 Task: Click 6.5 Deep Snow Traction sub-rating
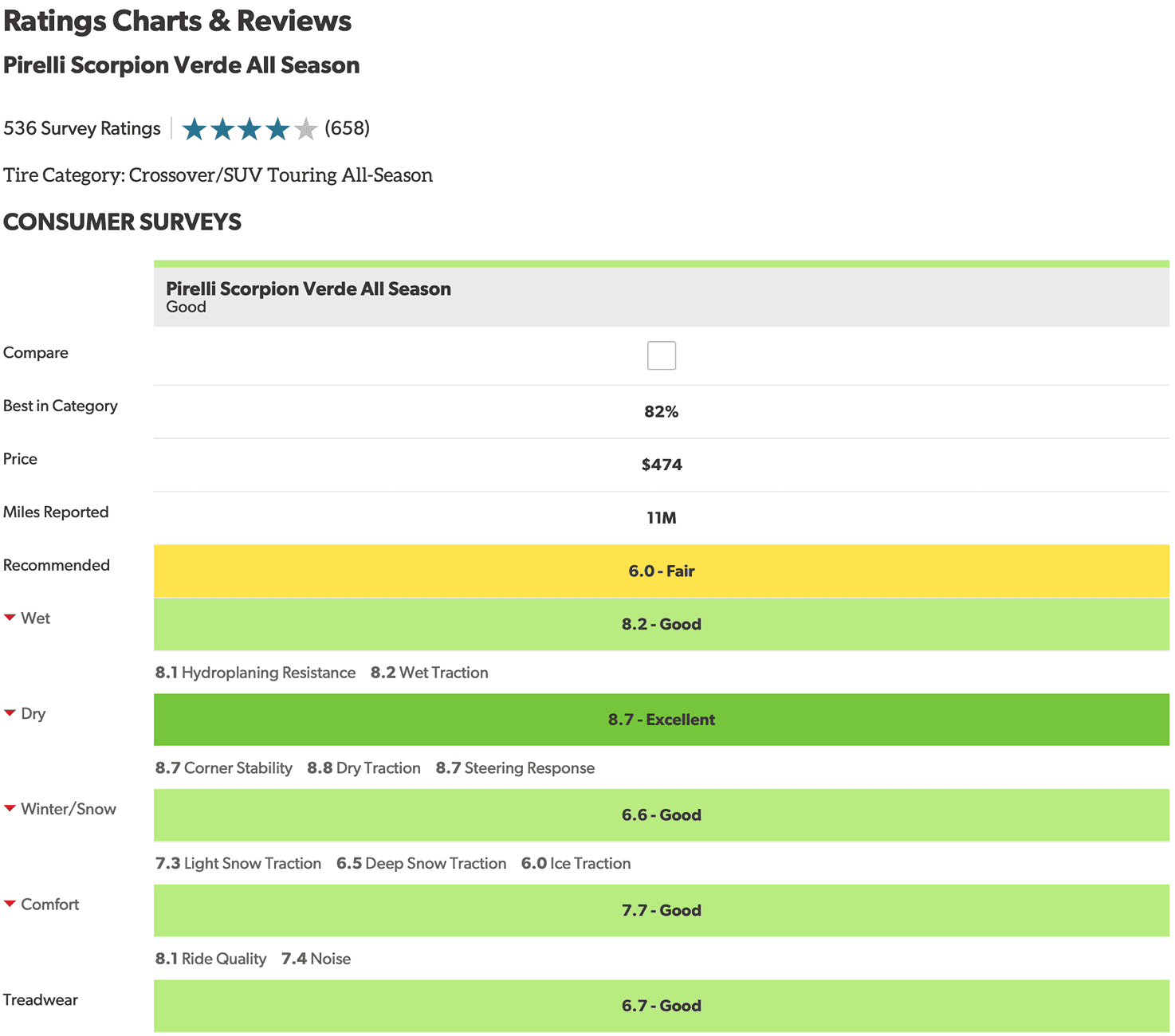pyautogui.click(x=422, y=864)
